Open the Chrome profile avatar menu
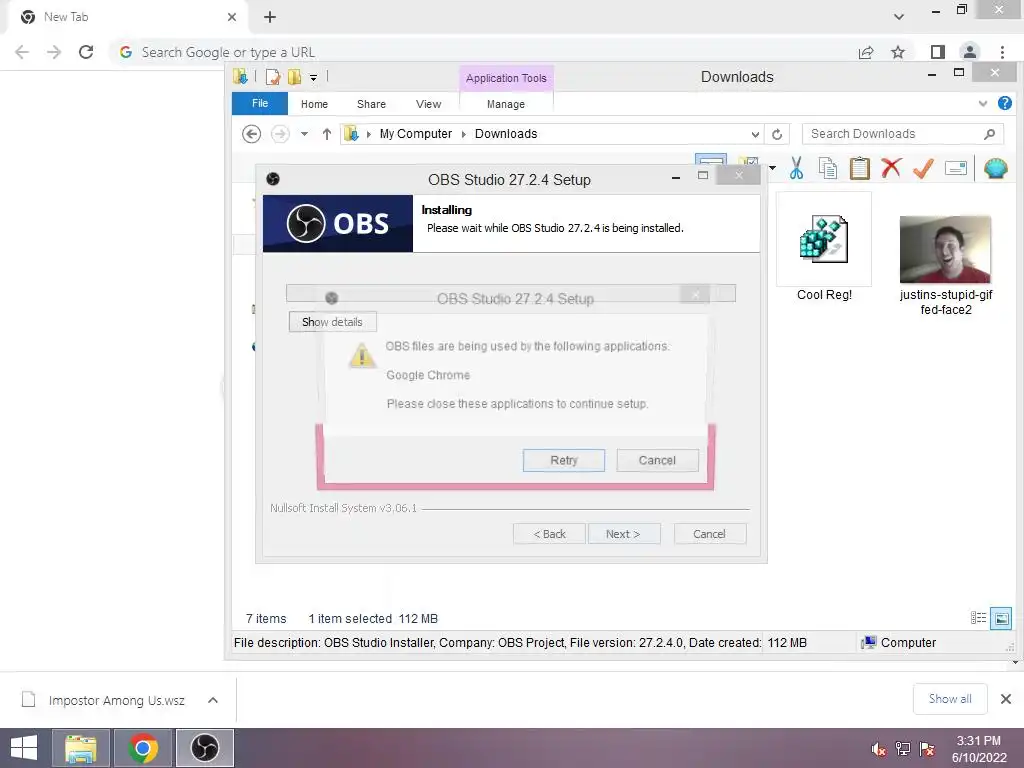The width and height of the screenshot is (1024, 768). click(x=970, y=52)
